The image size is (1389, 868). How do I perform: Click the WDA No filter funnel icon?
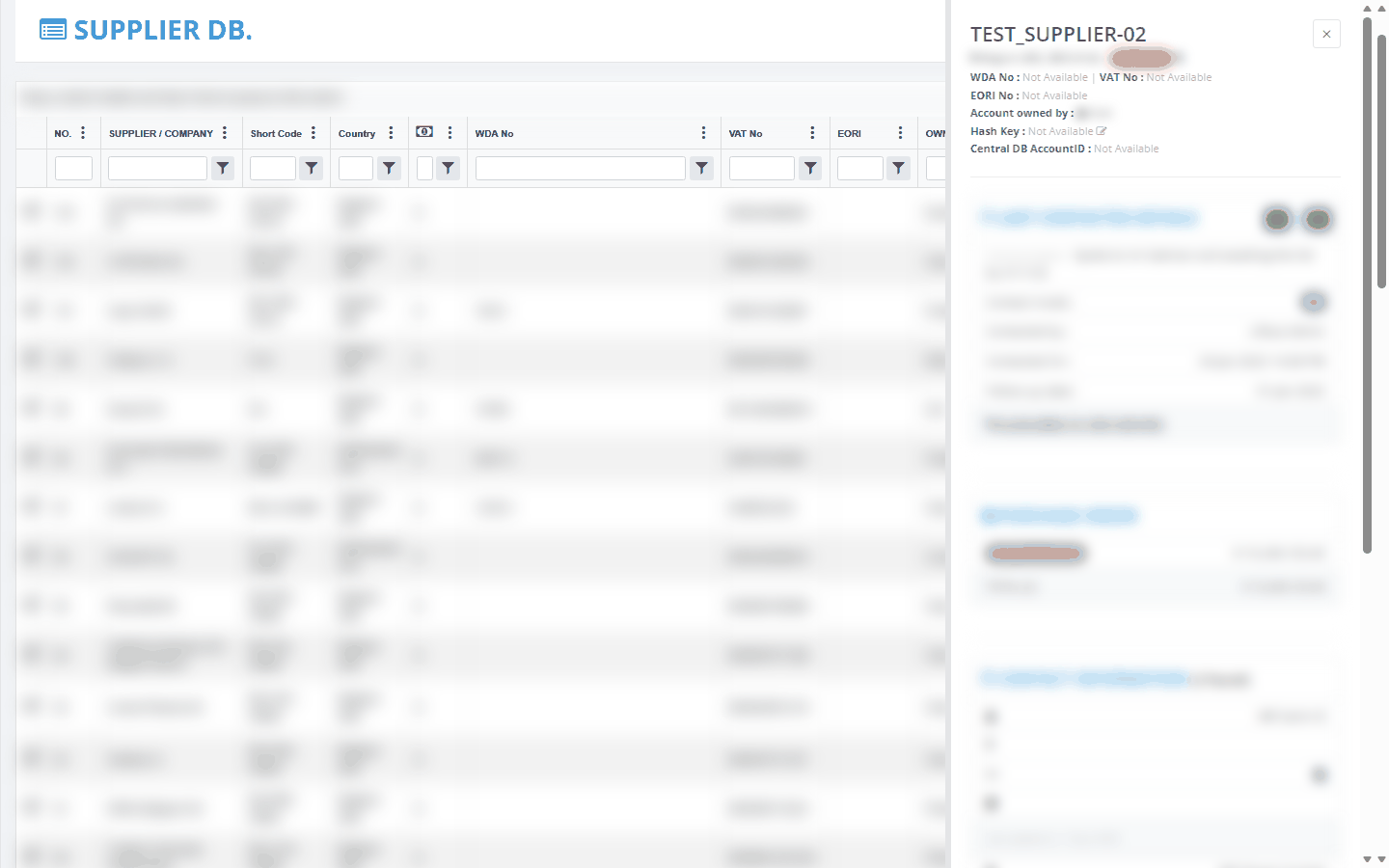[701, 168]
